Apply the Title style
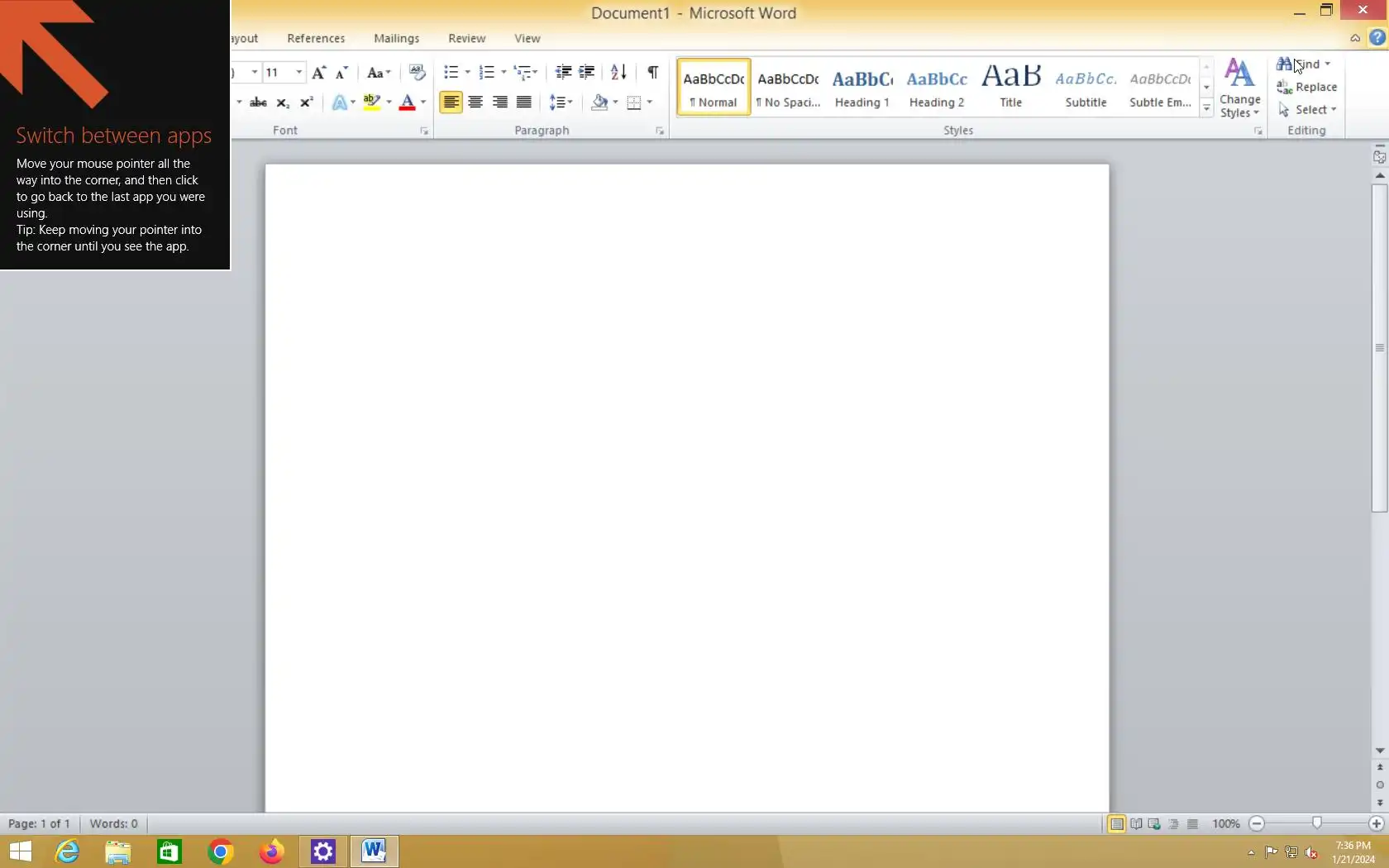 [x=1011, y=87]
